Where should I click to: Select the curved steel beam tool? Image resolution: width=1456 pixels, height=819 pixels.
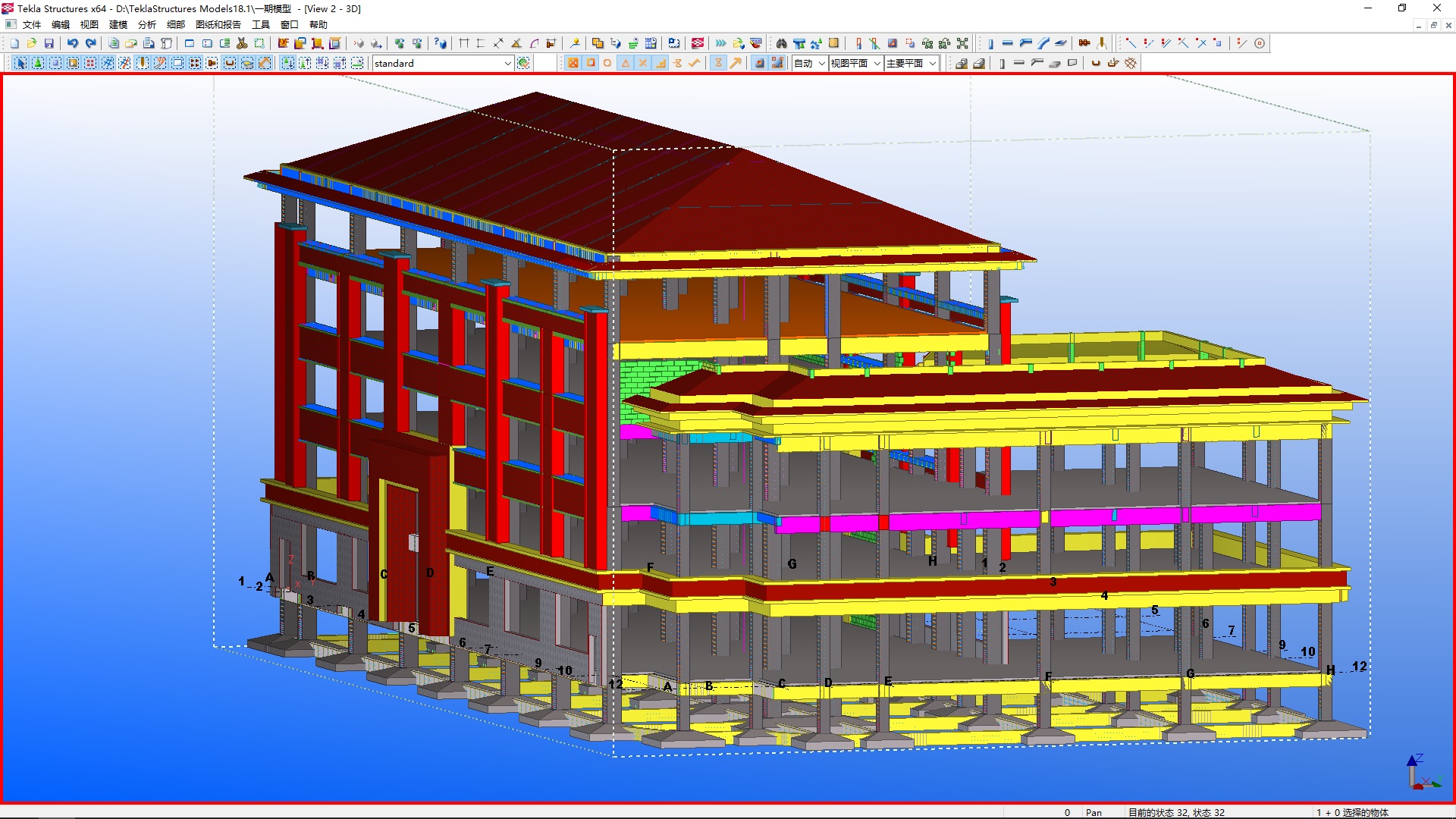pyautogui.click(x=1043, y=43)
